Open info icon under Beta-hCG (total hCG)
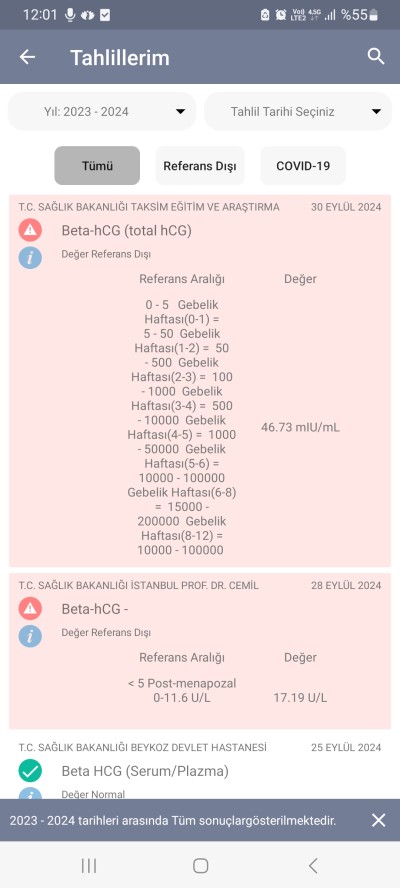This screenshot has width=400, height=888. (x=30, y=257)
